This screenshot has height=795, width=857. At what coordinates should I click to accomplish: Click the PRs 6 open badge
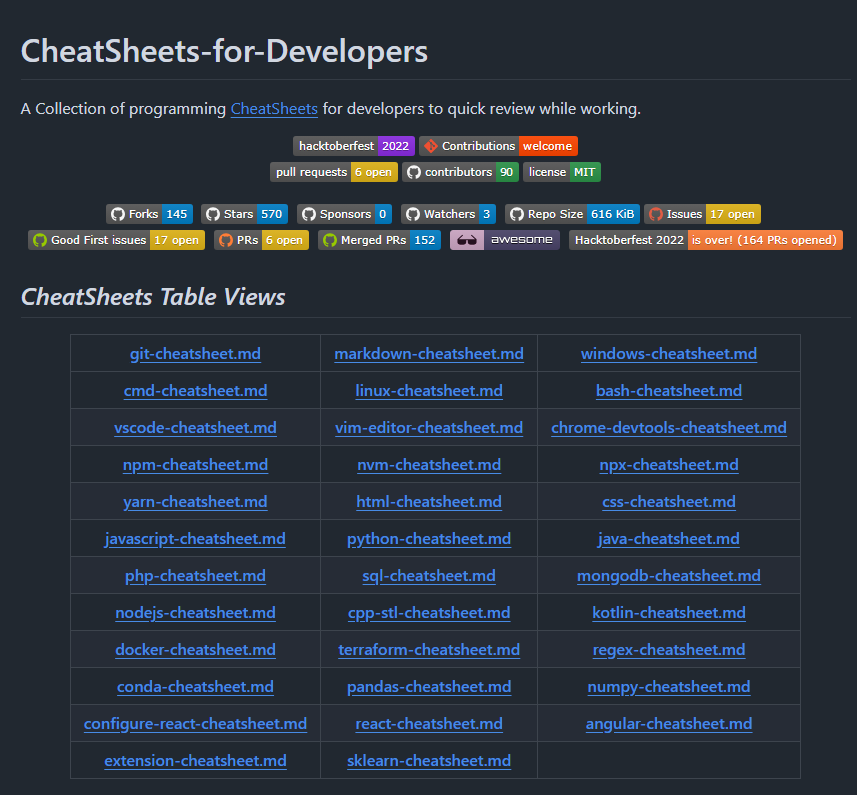(x=261, y=240)
